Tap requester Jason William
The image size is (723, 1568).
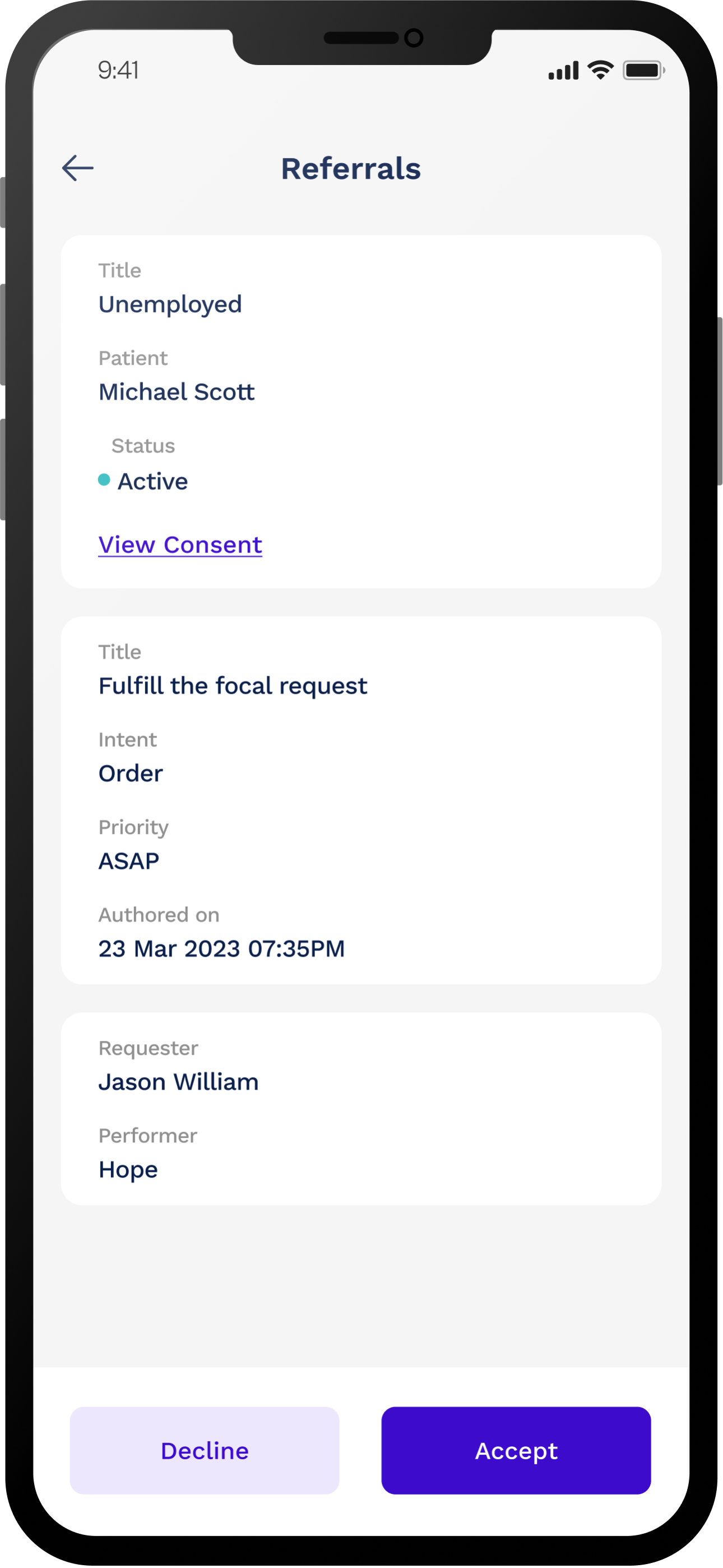179,1082
